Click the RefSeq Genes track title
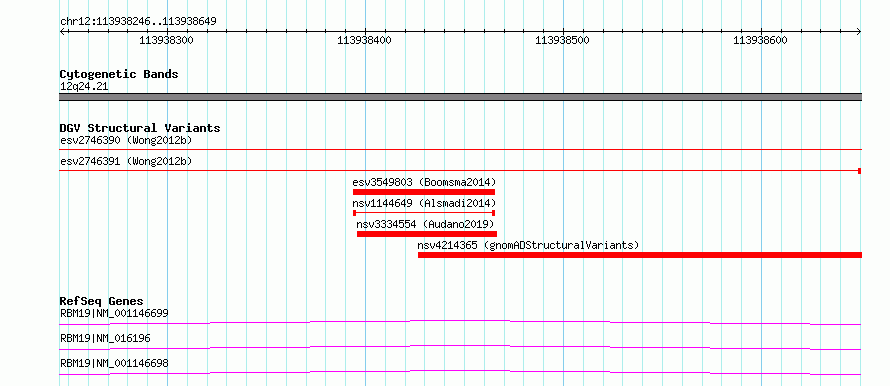 102,301
